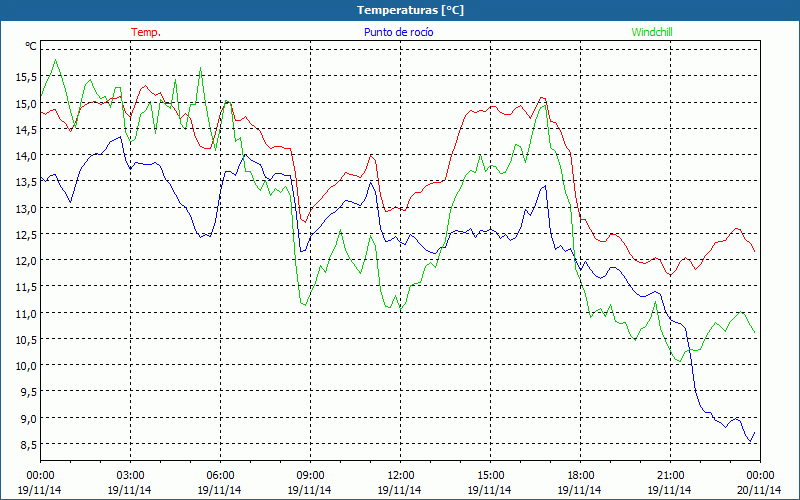The height and width of the screenshot is (500, 800).
Task: Click the 12:00 time label on x-axis
Action: point(401,476)
